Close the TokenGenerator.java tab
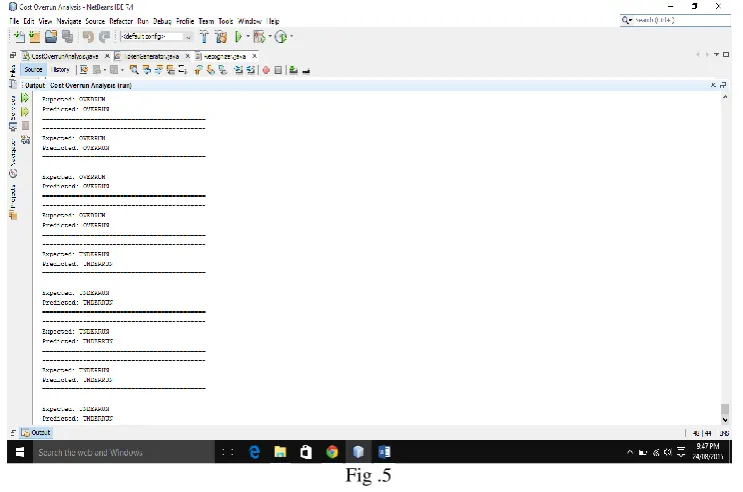 [x=188, y=56]
